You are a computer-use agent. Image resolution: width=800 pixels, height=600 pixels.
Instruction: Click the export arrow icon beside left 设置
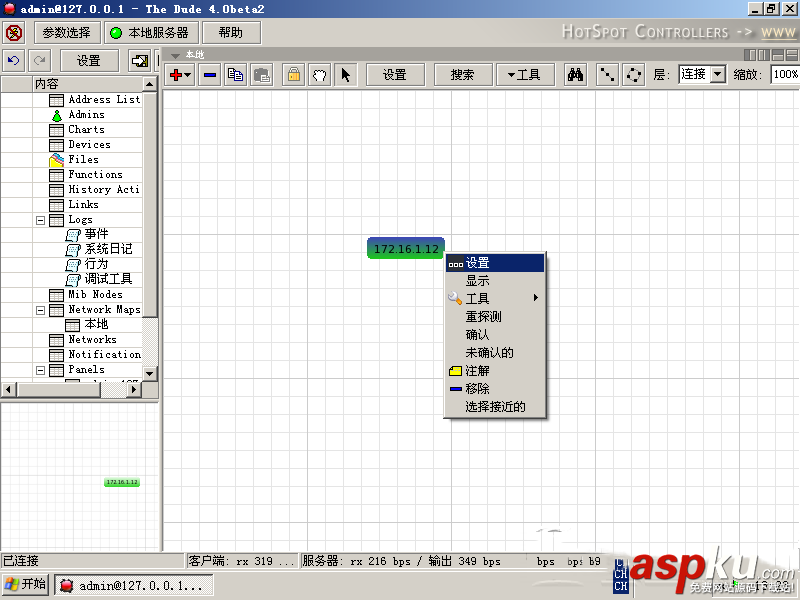pyautogui.click(x=139, y=61)
